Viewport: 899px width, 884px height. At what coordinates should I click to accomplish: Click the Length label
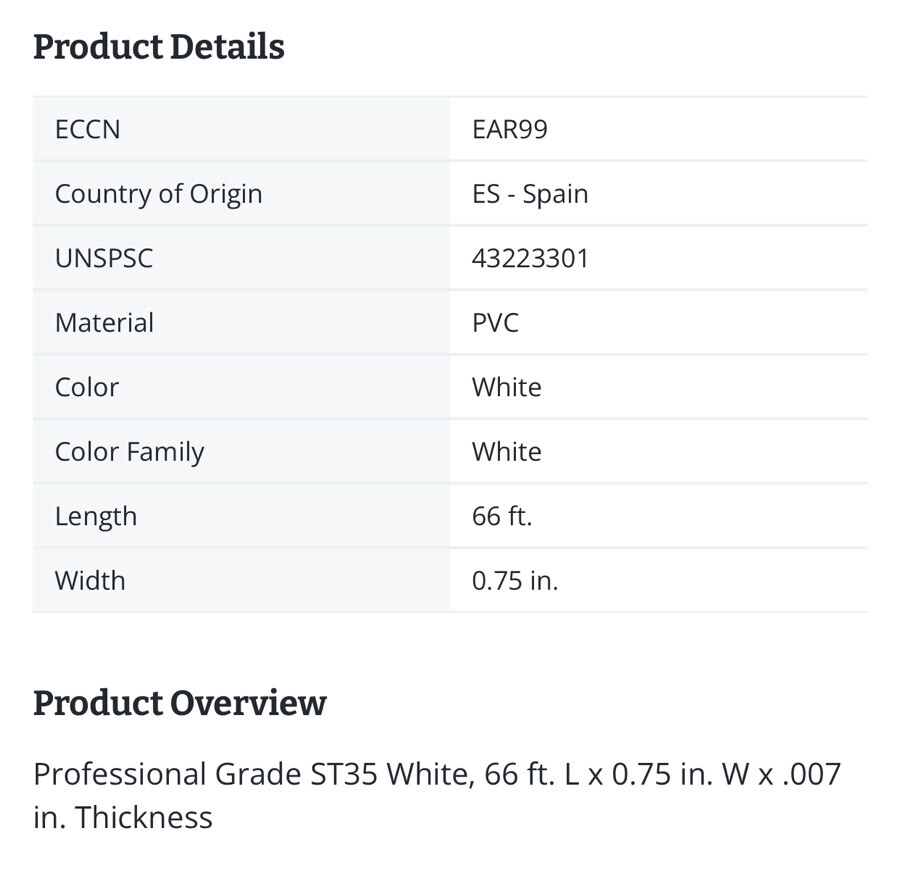(96, 517)
